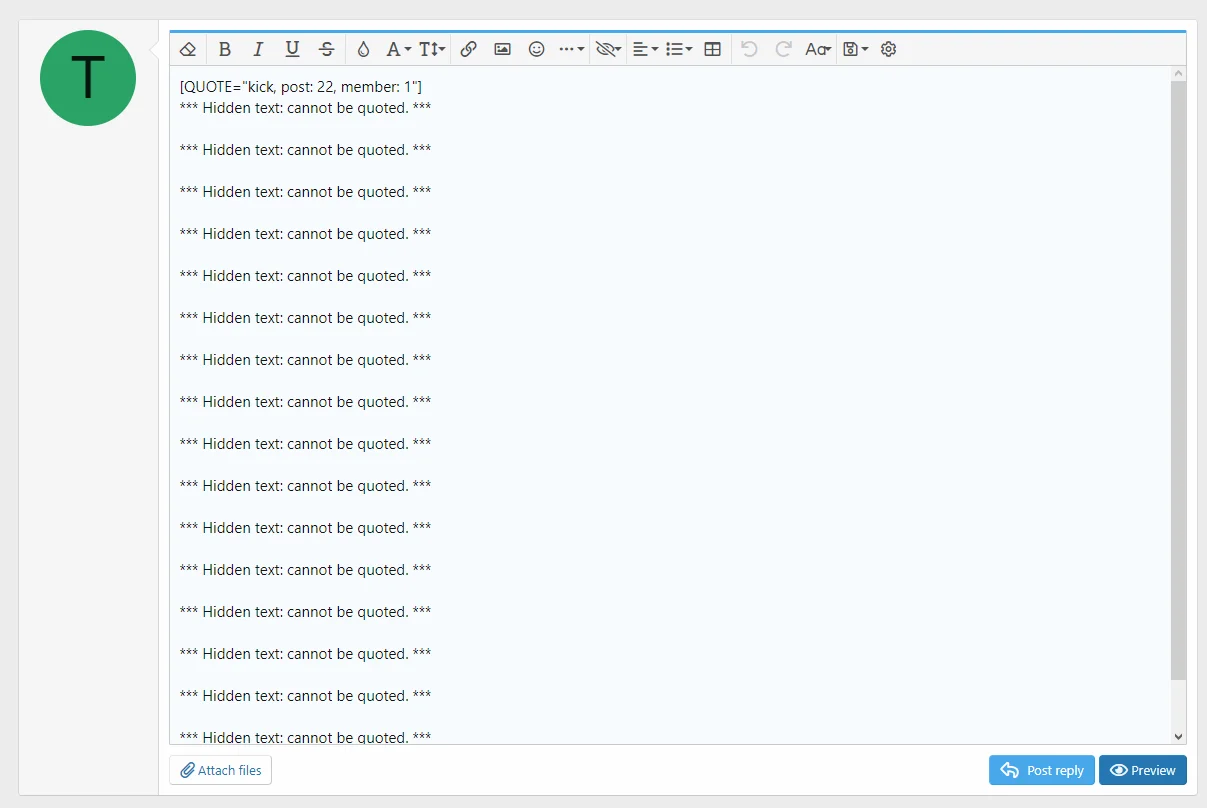The height and width of the screenshot is (808, 1207).
Task: Redo the last edit
Action: pyautogui.click(x=782, y=48)
